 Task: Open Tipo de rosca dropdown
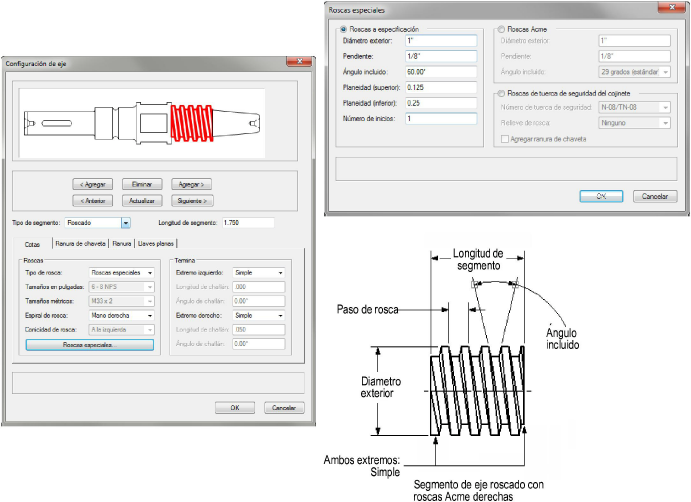(121, 273)
